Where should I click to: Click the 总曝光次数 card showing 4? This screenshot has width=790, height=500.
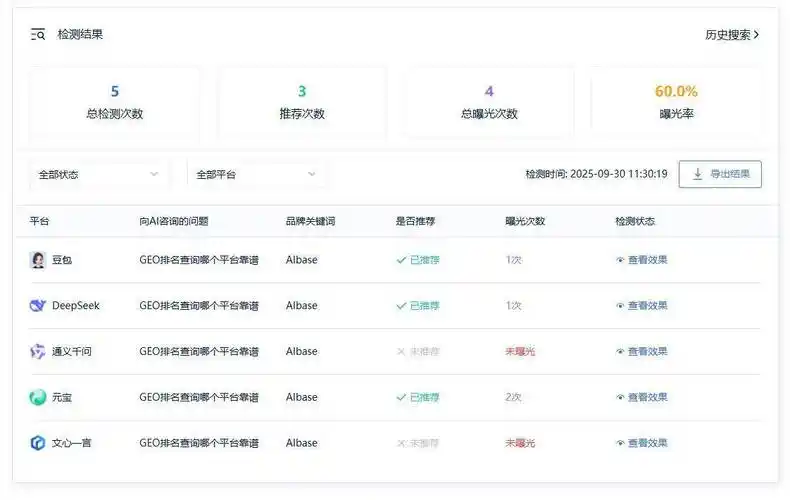click(x=489, y=103)
